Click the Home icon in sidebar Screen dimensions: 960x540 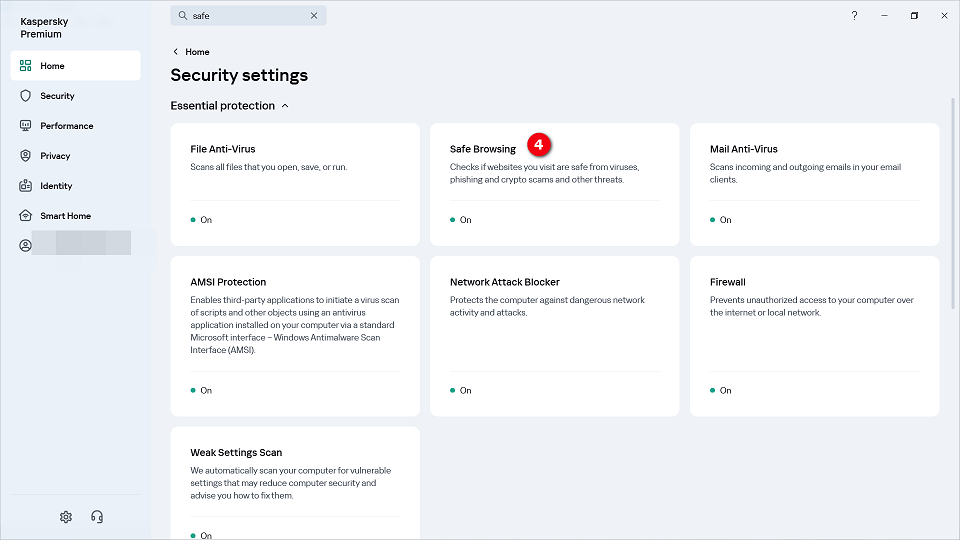[26, 66]
